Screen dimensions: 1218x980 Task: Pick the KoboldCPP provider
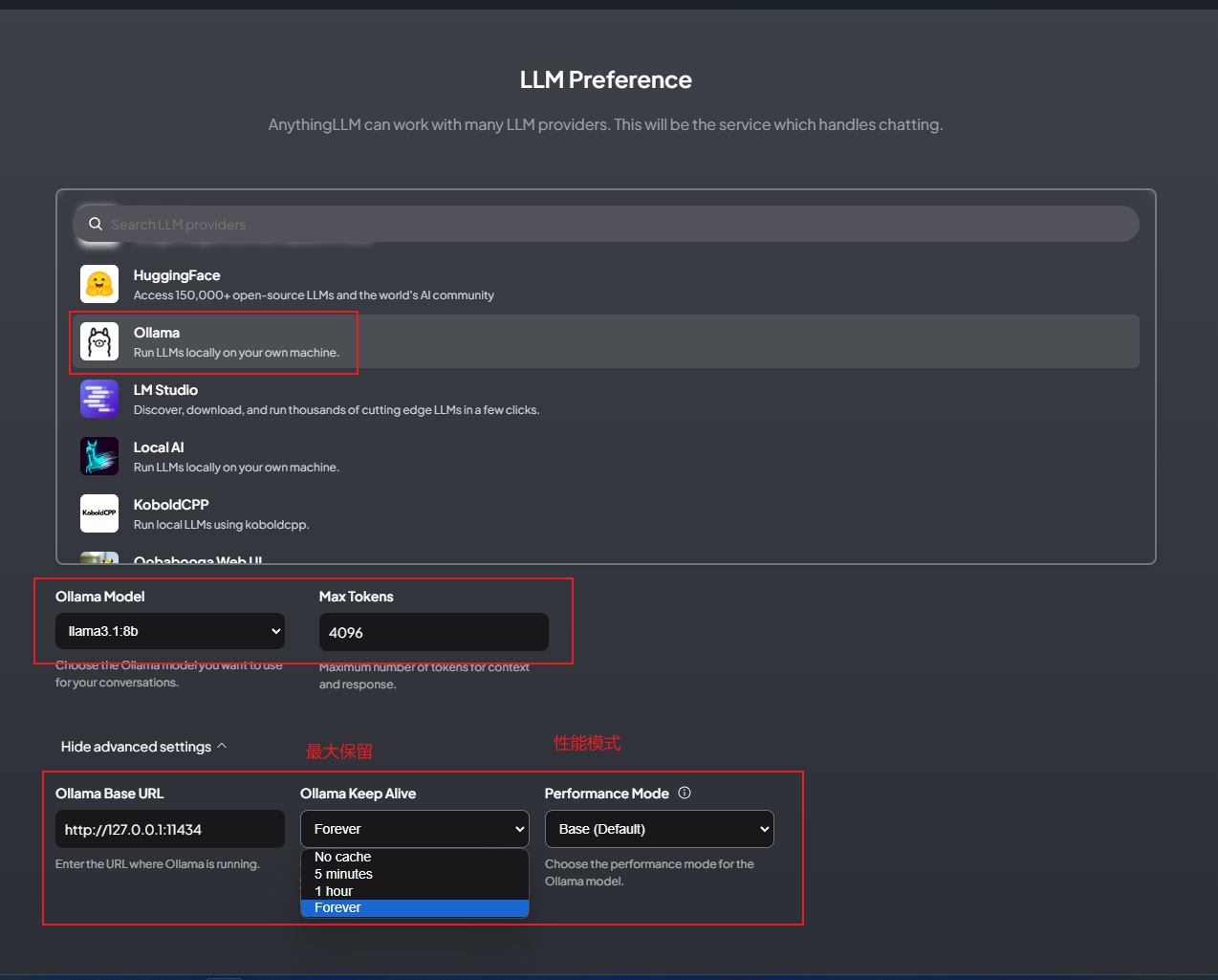pyautogui.click(x=606, y=513)
